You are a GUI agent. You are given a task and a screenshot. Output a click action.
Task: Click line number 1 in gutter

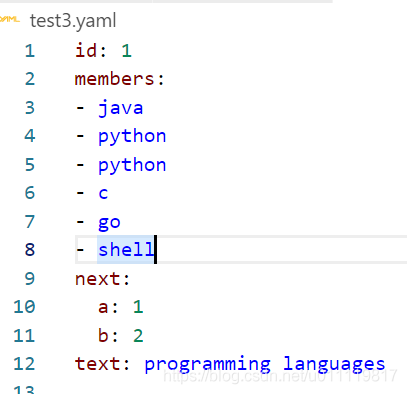tap(30, 51)
